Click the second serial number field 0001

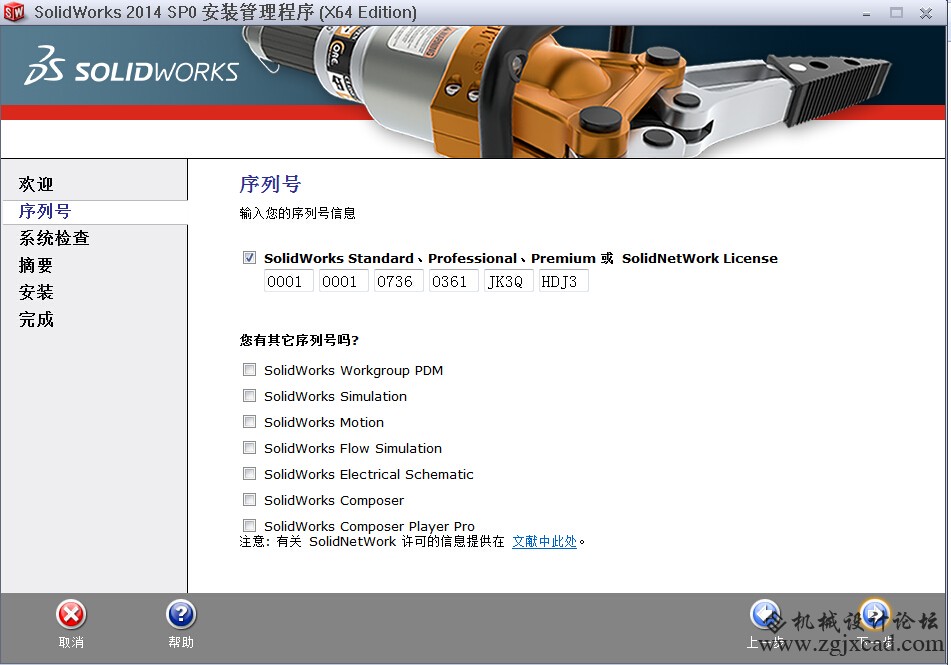344,281
